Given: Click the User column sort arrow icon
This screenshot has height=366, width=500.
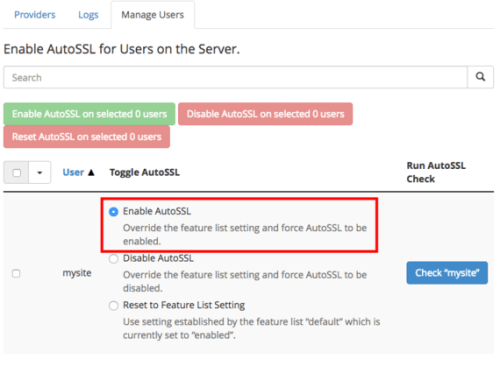Looking at the screenshot, I should [x=91, y=172].
